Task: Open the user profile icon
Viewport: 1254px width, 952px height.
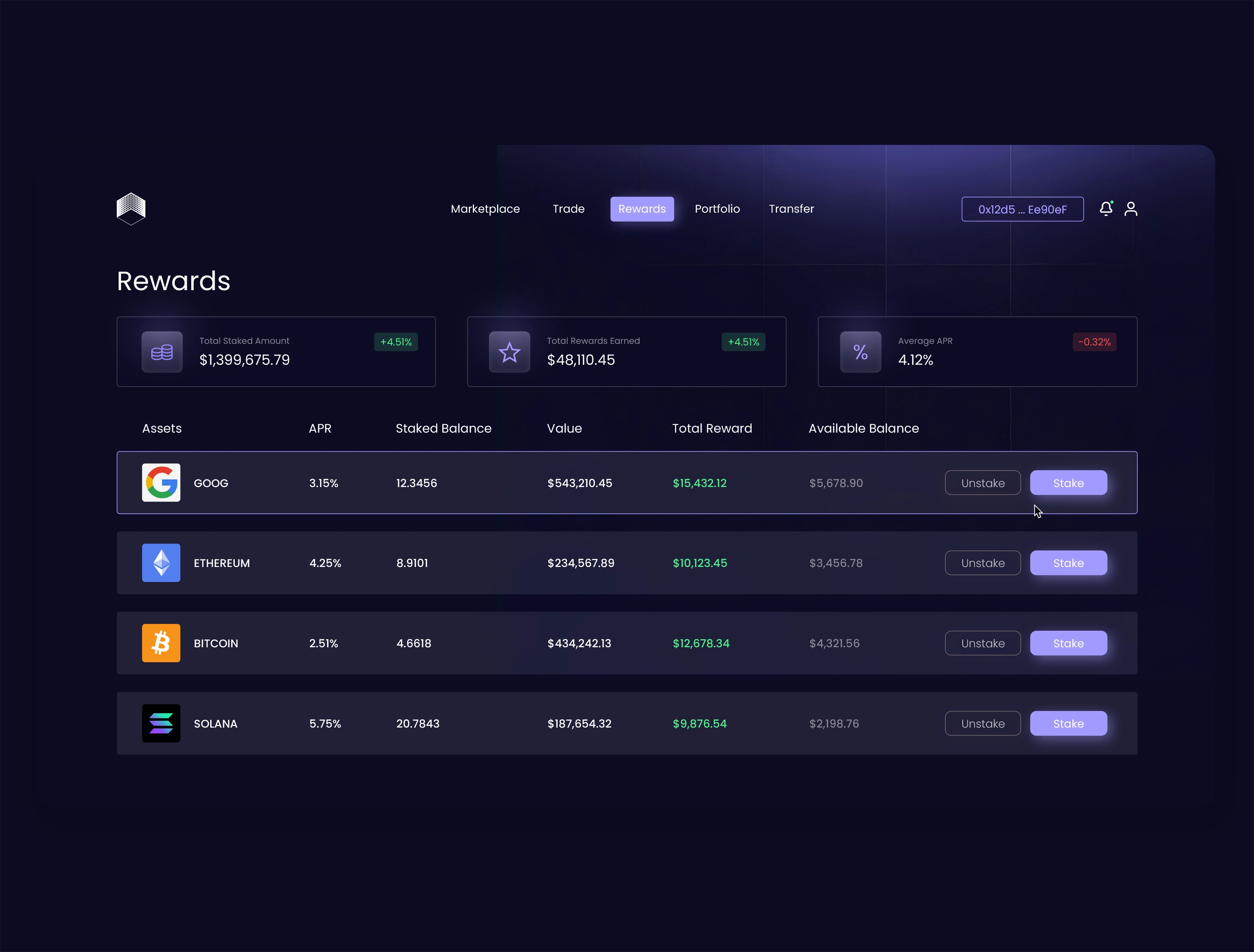Action: 1131,209
